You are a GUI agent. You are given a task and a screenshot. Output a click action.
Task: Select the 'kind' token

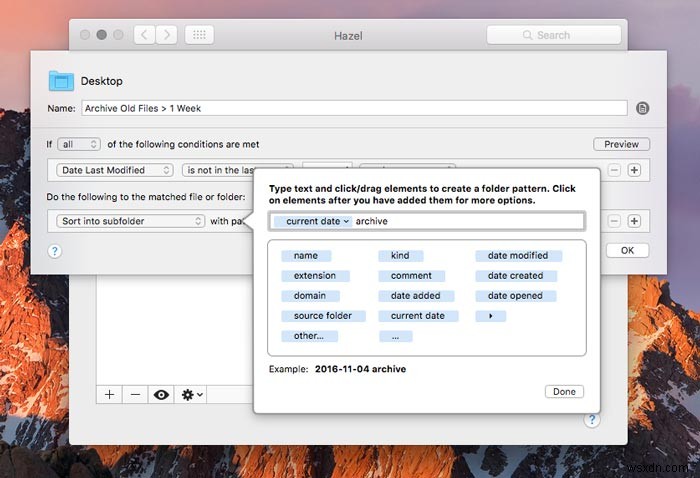(400, 256)
